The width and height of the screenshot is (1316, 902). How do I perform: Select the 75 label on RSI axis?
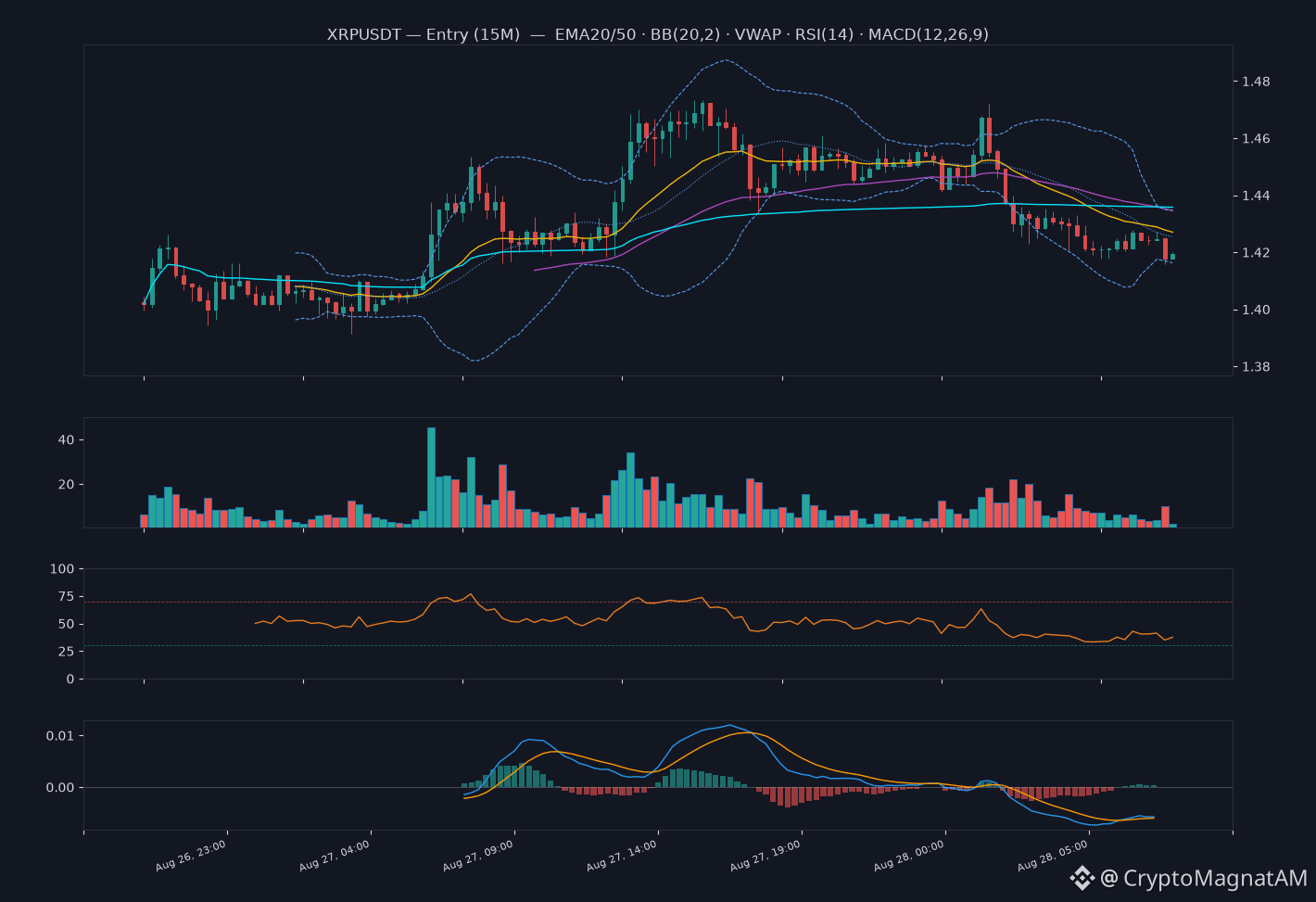click(65, 596)
